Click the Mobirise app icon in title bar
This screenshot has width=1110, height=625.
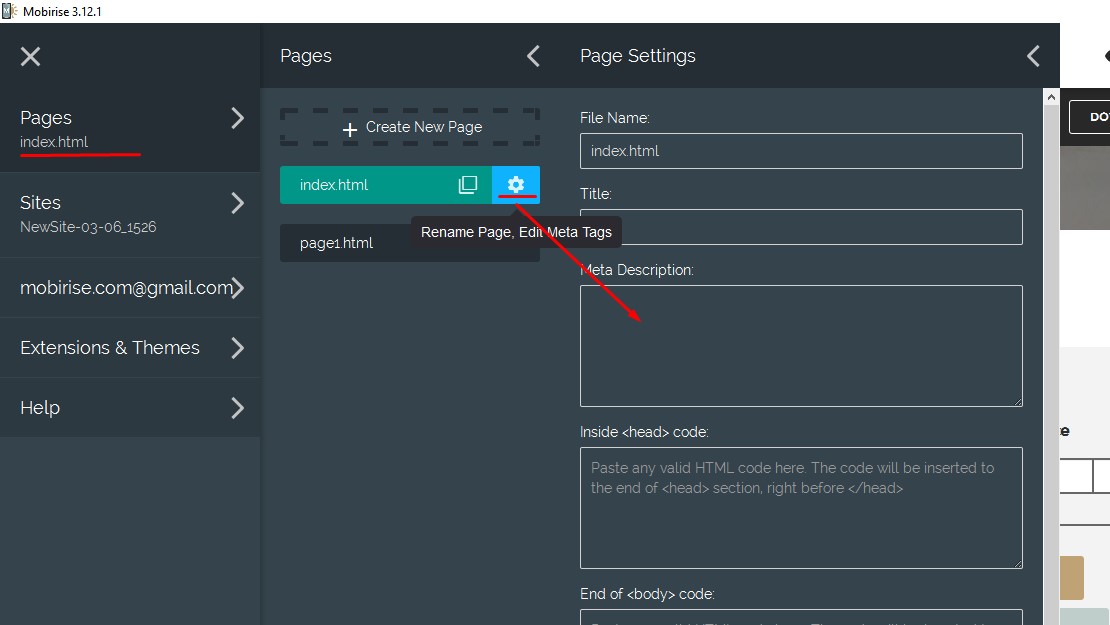coord(10,11)
